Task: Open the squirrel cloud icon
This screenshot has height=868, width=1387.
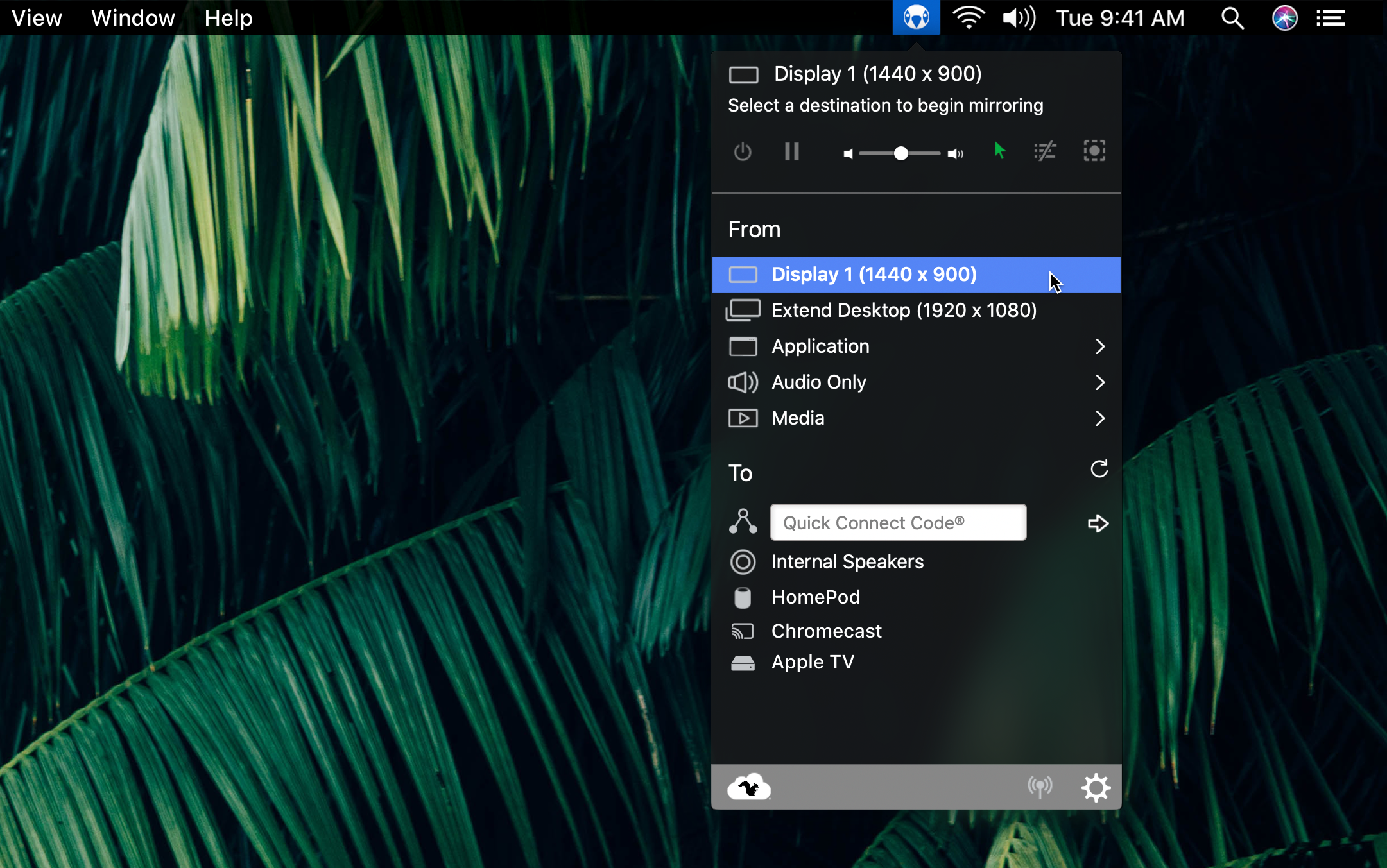Action: [x=749, y=787]
